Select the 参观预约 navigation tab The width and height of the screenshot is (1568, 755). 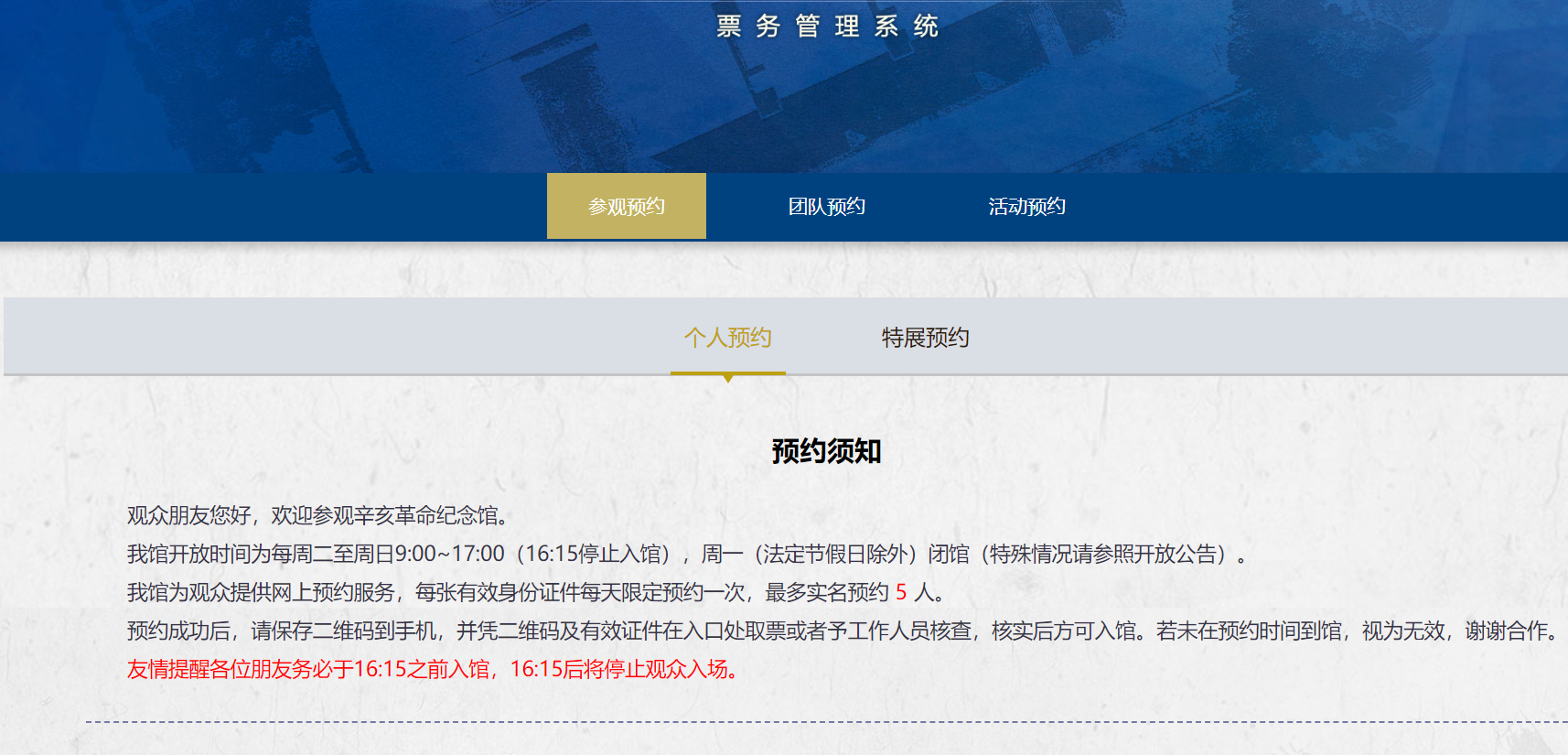(626, 207)
